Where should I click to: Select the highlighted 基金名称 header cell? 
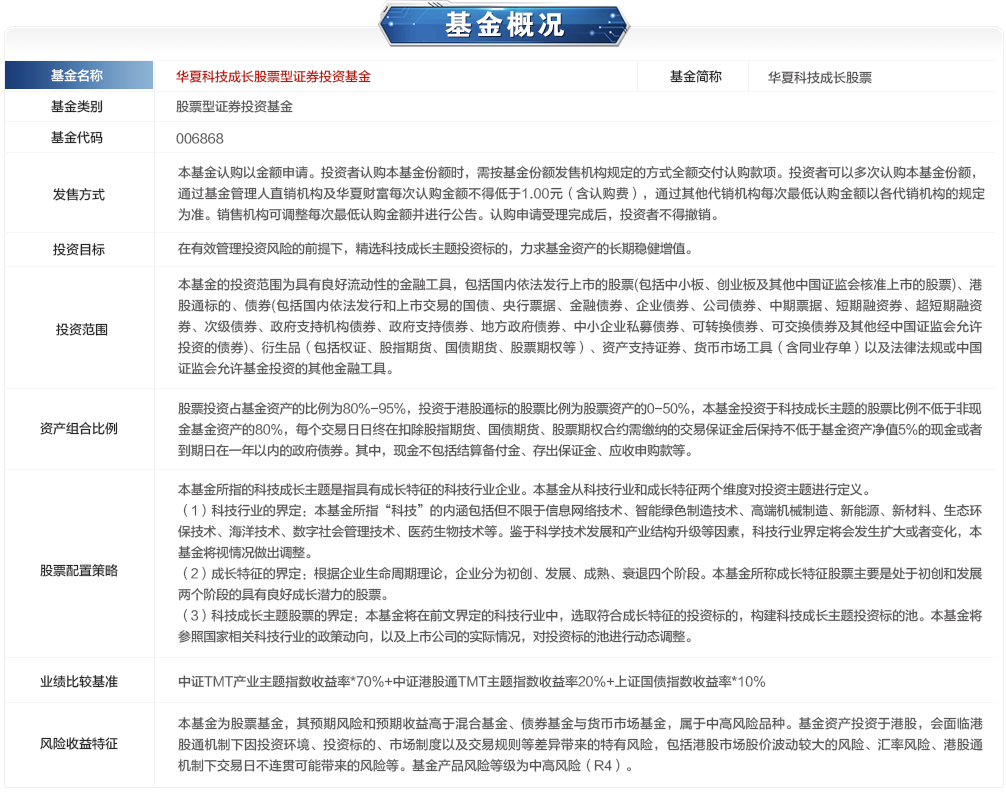[78, 76]
